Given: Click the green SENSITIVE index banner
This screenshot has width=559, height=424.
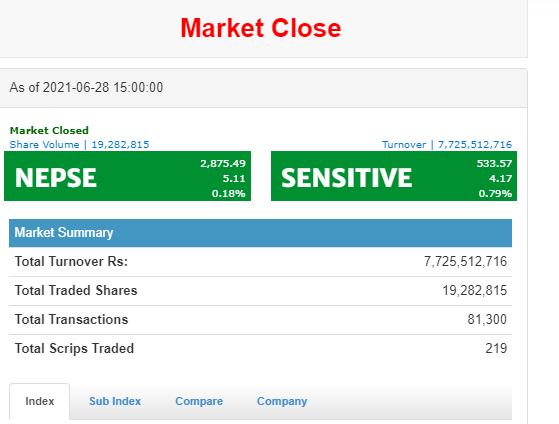Looking at the screenshot, I should (394, 176).
